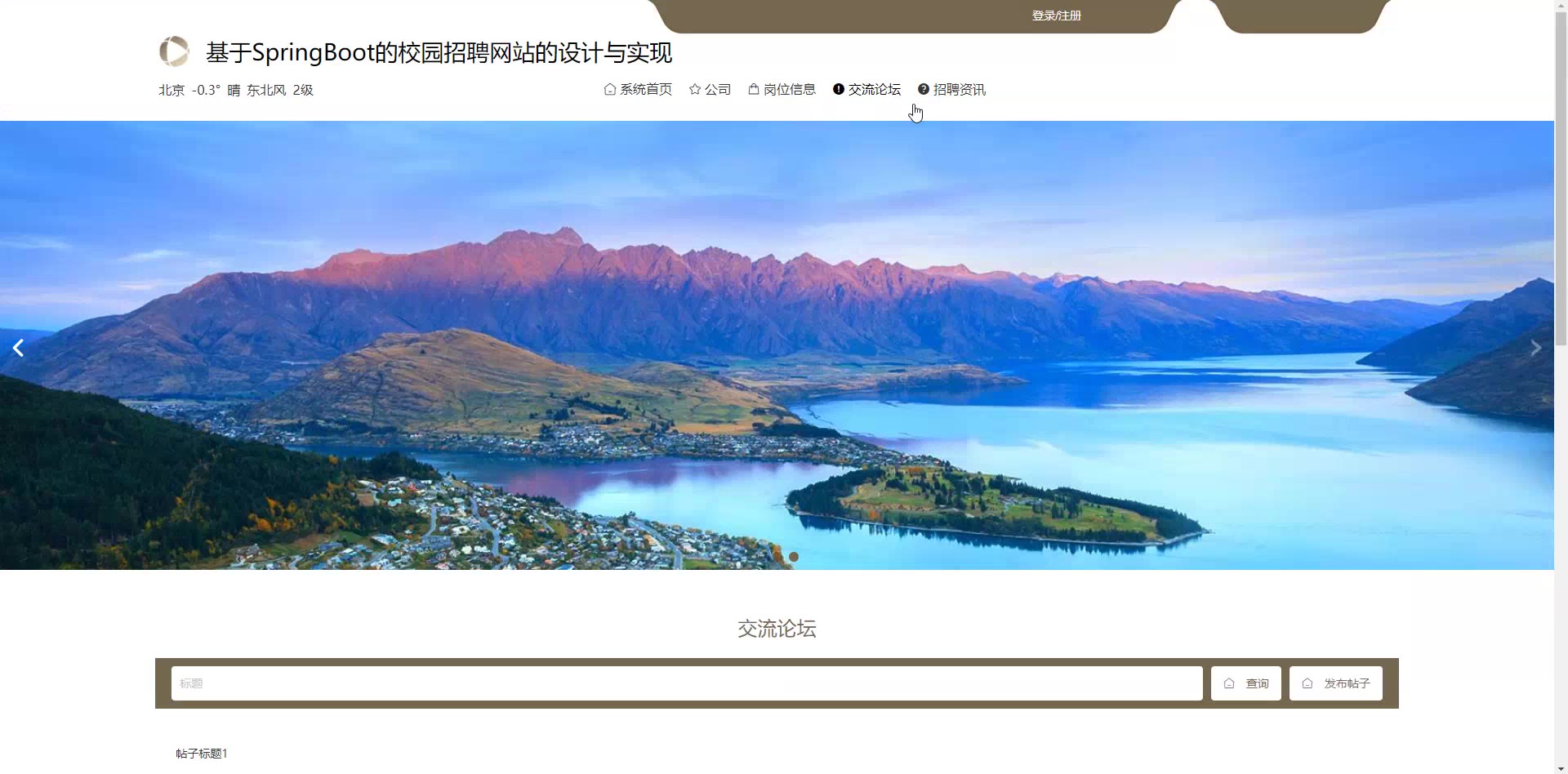The image size is (1568, 774).
Task: Open the post 帖子标题1
Action: click(x=202, y=754)
